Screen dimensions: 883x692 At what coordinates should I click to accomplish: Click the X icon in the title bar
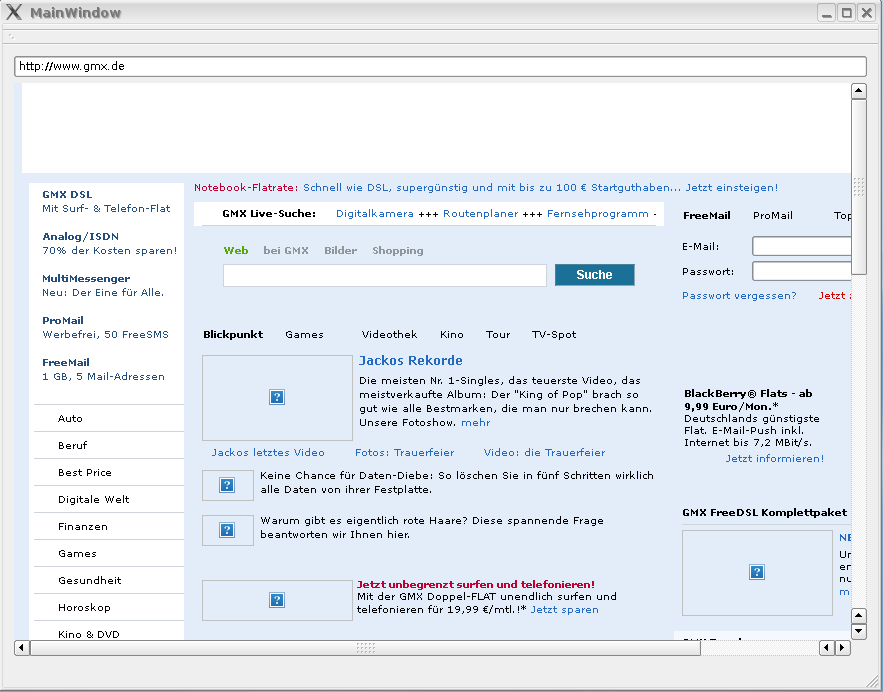(x=14, y=12)
